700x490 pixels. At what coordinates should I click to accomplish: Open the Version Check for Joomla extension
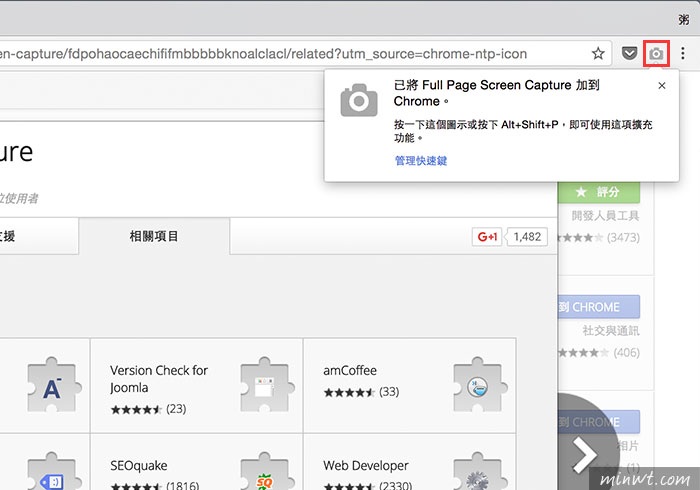tap(196, 386)
